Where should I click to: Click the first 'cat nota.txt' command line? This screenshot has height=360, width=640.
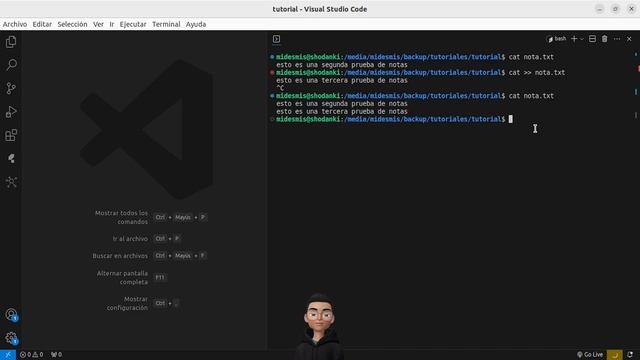click(531, 57)
